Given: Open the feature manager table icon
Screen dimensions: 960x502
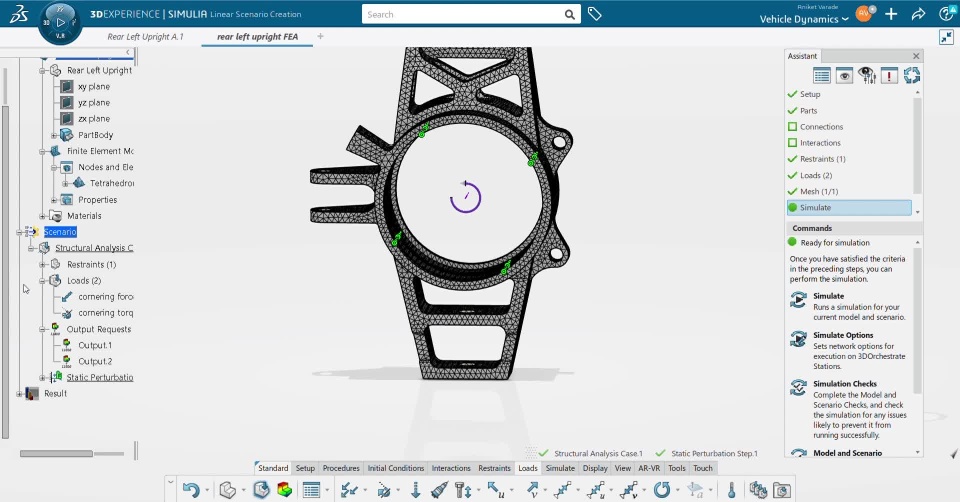Looking at the screenshot, I should pos(312,490).
